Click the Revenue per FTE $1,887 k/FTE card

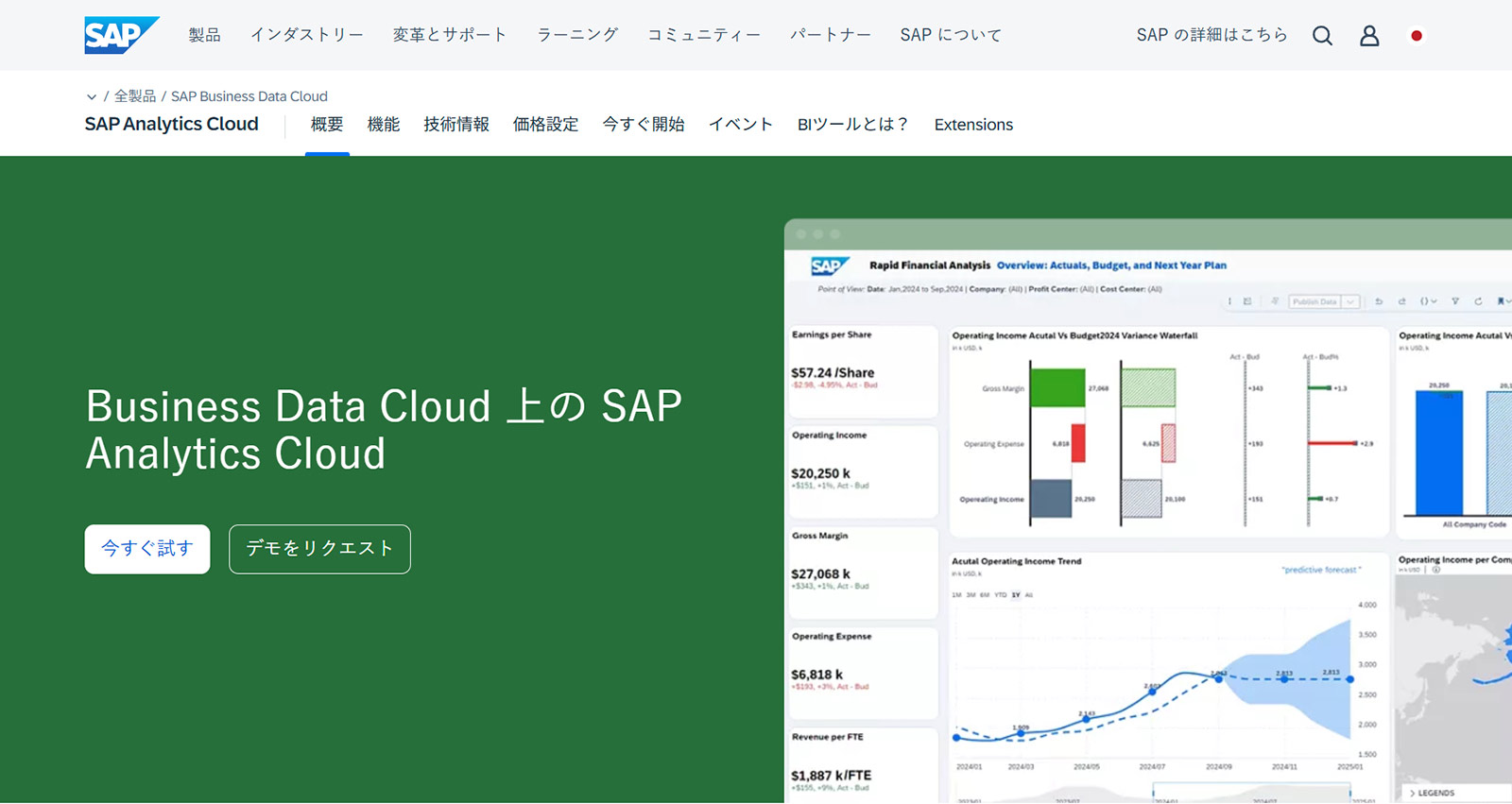click(863, 765)
